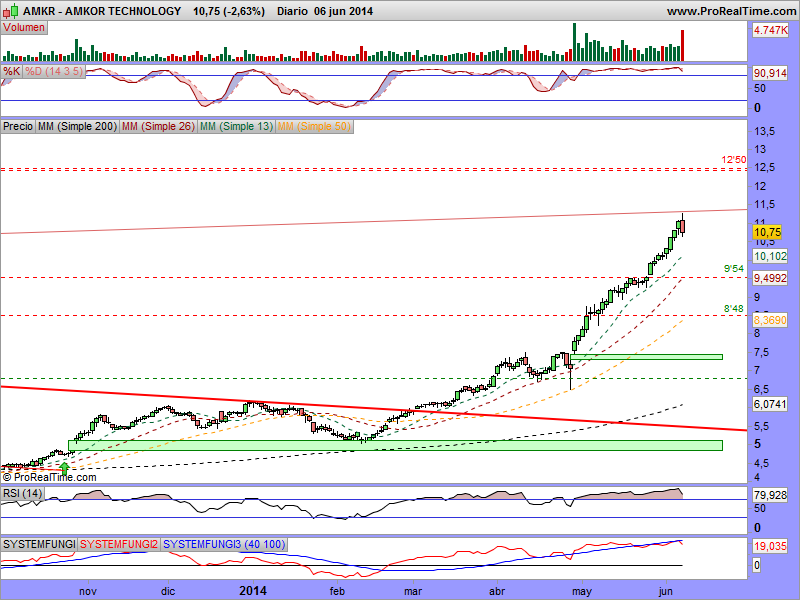Select the MM (Simple 50) moving average label
The image size is (800, 600).
click(314, 126)
